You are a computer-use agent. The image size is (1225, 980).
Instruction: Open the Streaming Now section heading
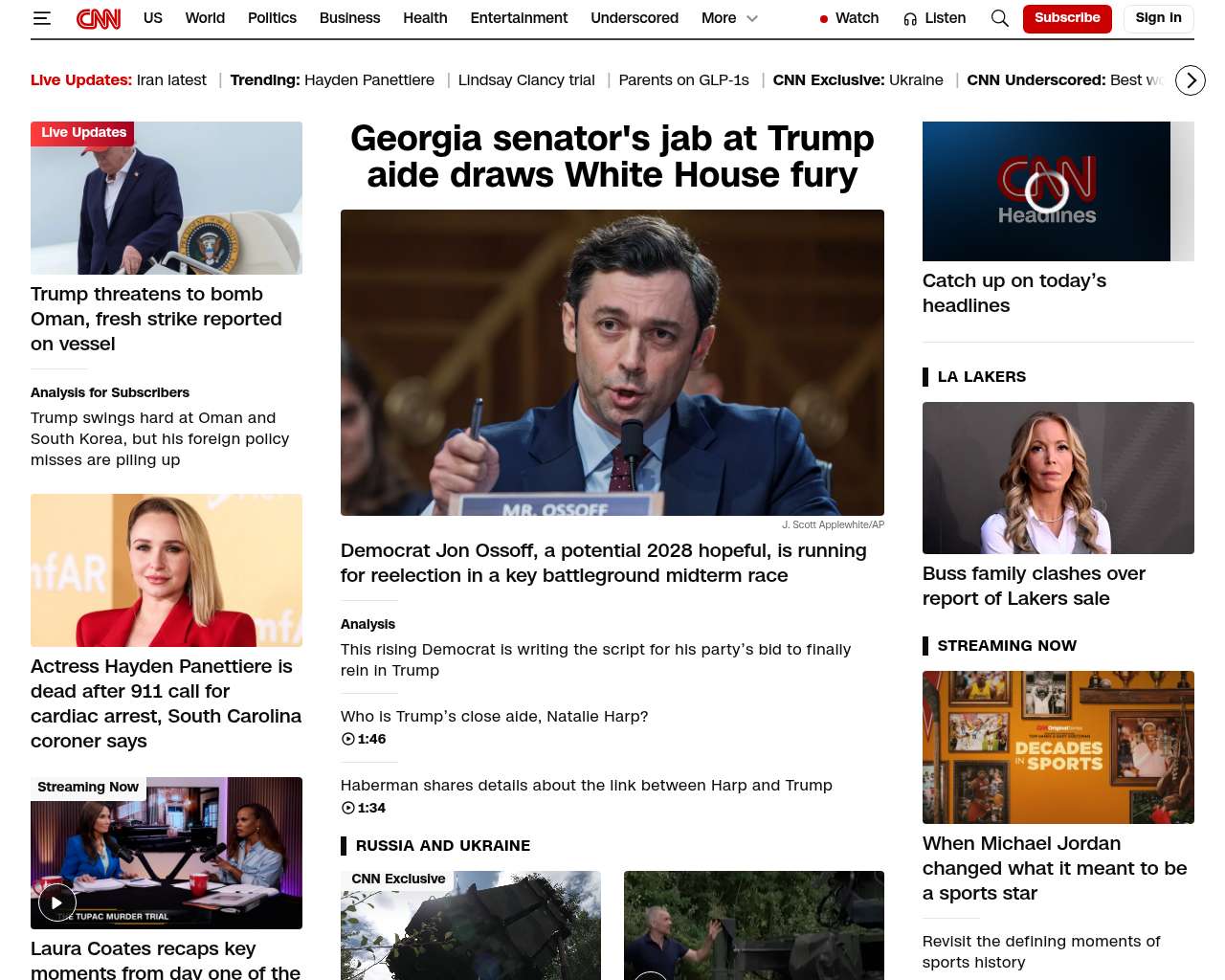point(1007,646)
